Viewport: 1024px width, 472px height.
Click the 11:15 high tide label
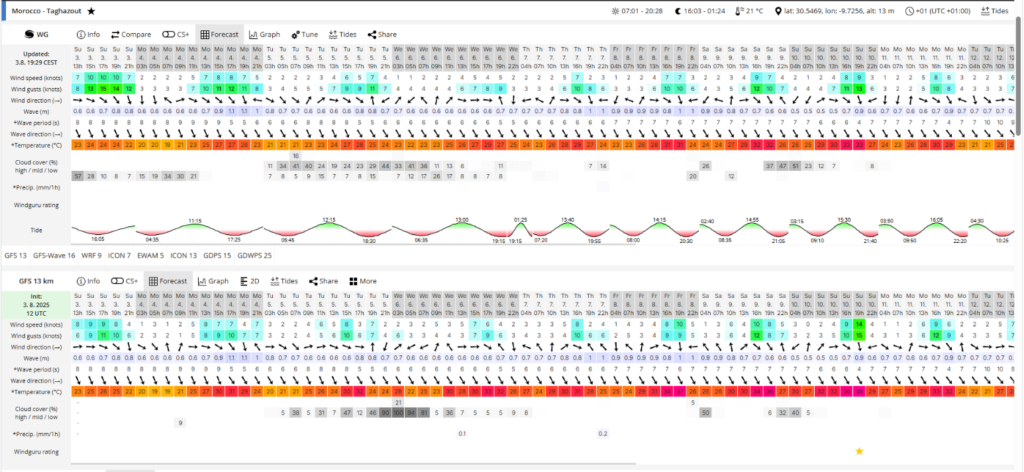click(x=195, y=221)
